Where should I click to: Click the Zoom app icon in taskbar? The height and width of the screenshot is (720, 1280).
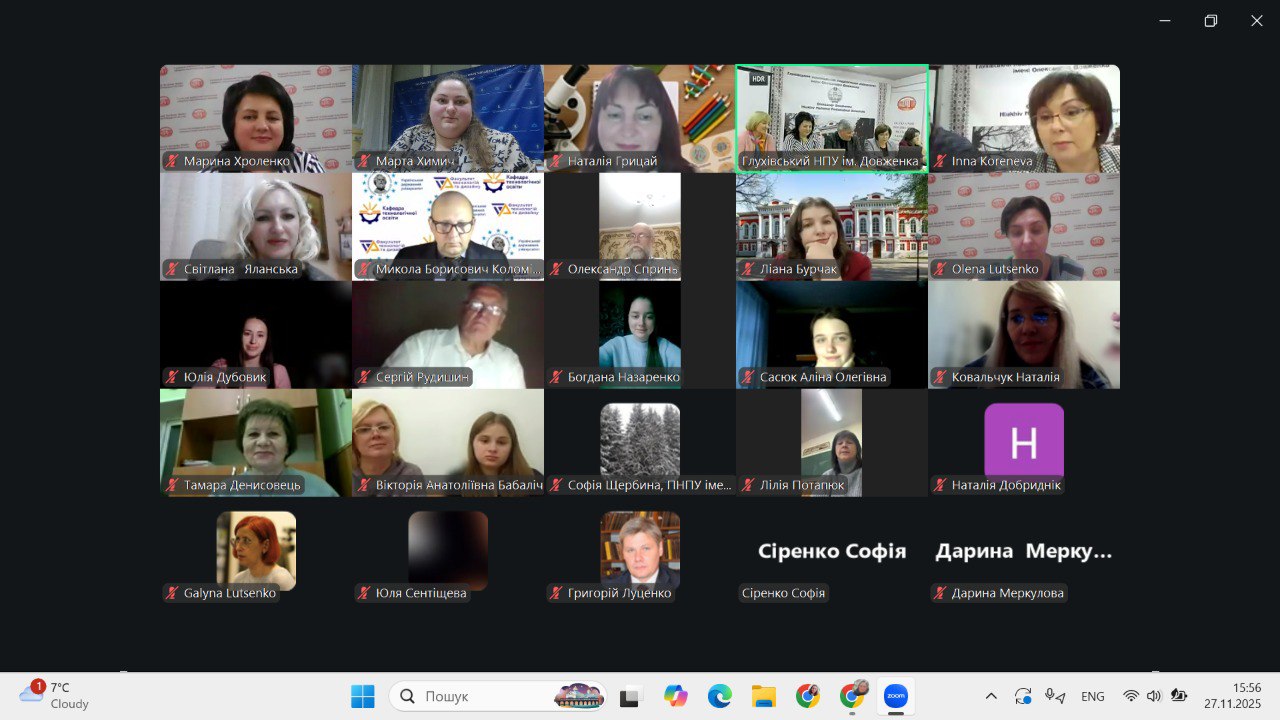click(895, 696)
